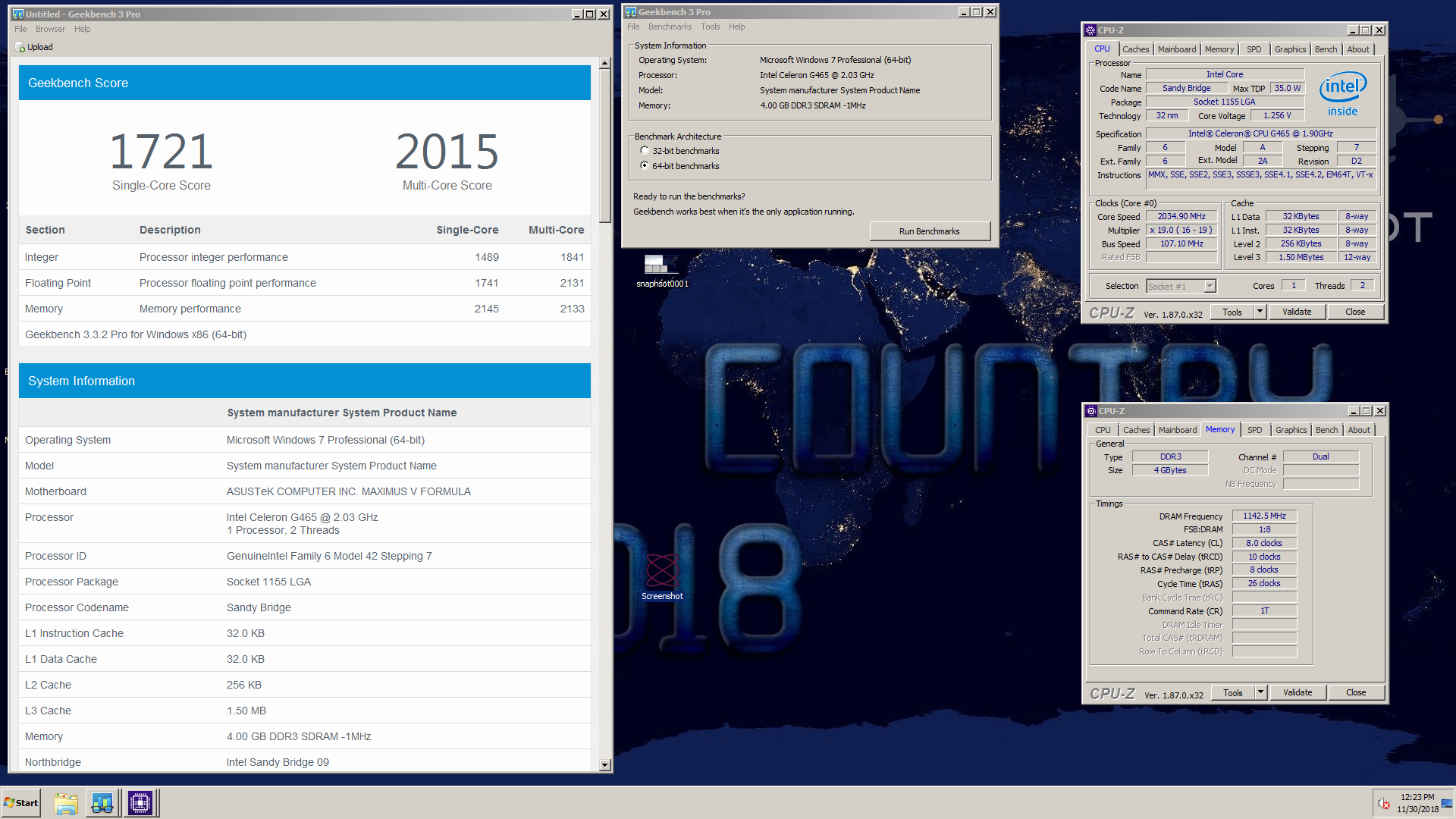Click the single-core score 1721
Image resolution: width=1456 pixels, height=819 pixels.
click(161, 152)
